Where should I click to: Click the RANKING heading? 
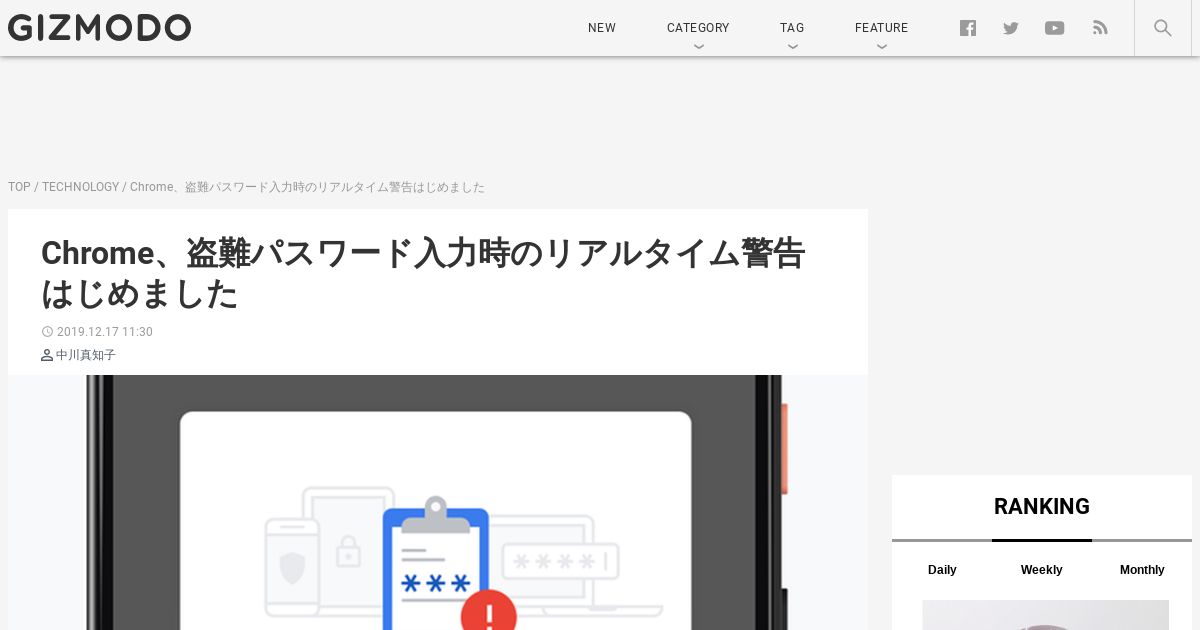coord(1042,507)
